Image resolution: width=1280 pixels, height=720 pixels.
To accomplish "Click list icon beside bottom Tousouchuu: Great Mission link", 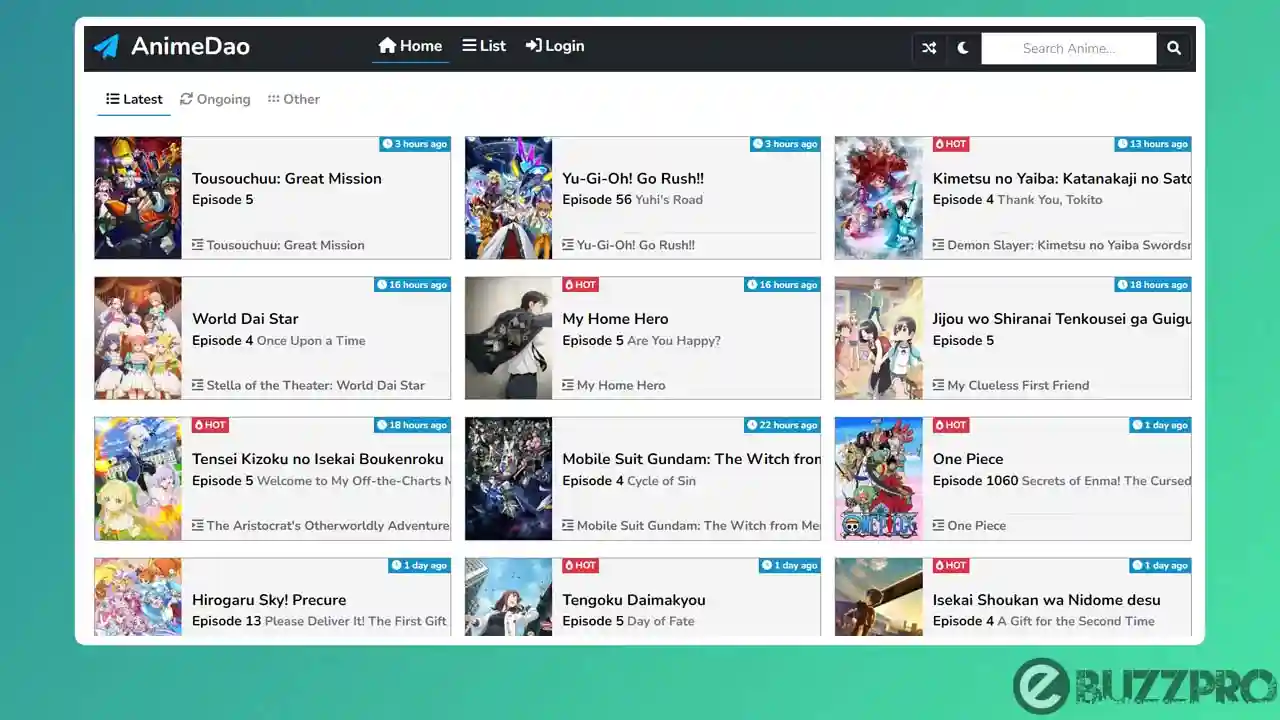I will 198,245.
